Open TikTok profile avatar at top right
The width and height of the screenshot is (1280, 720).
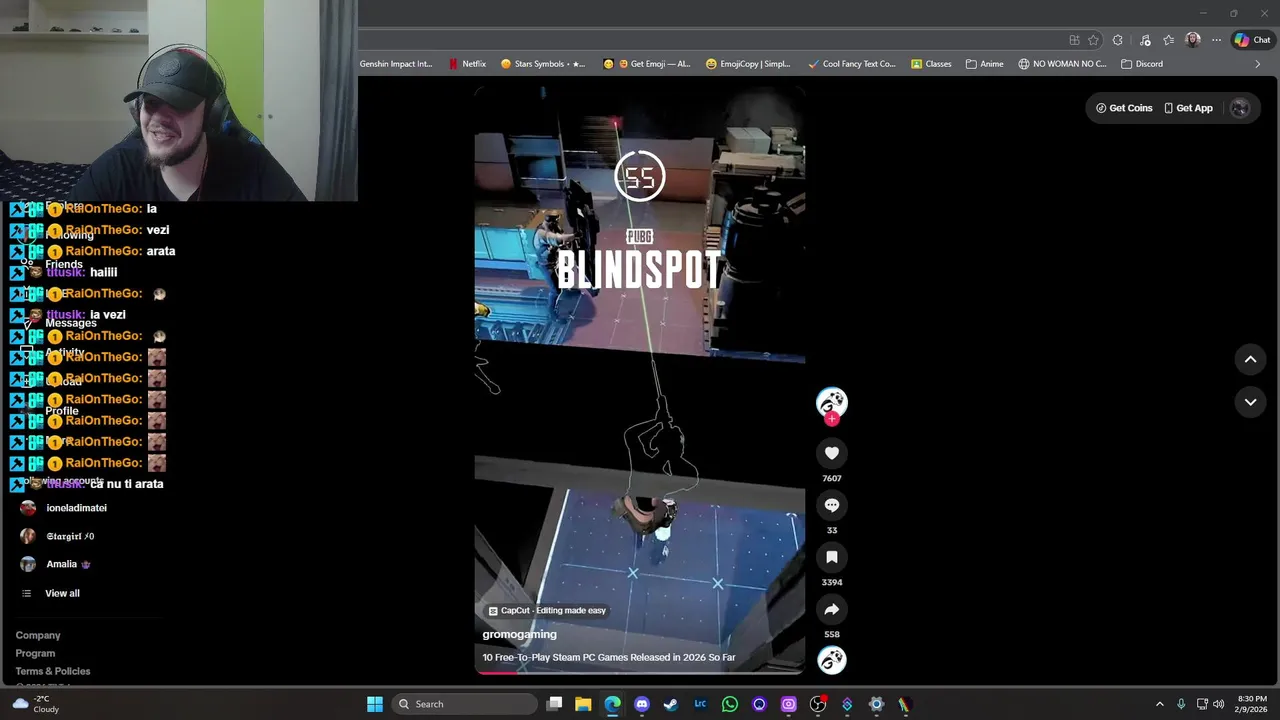pos(1240,108)
